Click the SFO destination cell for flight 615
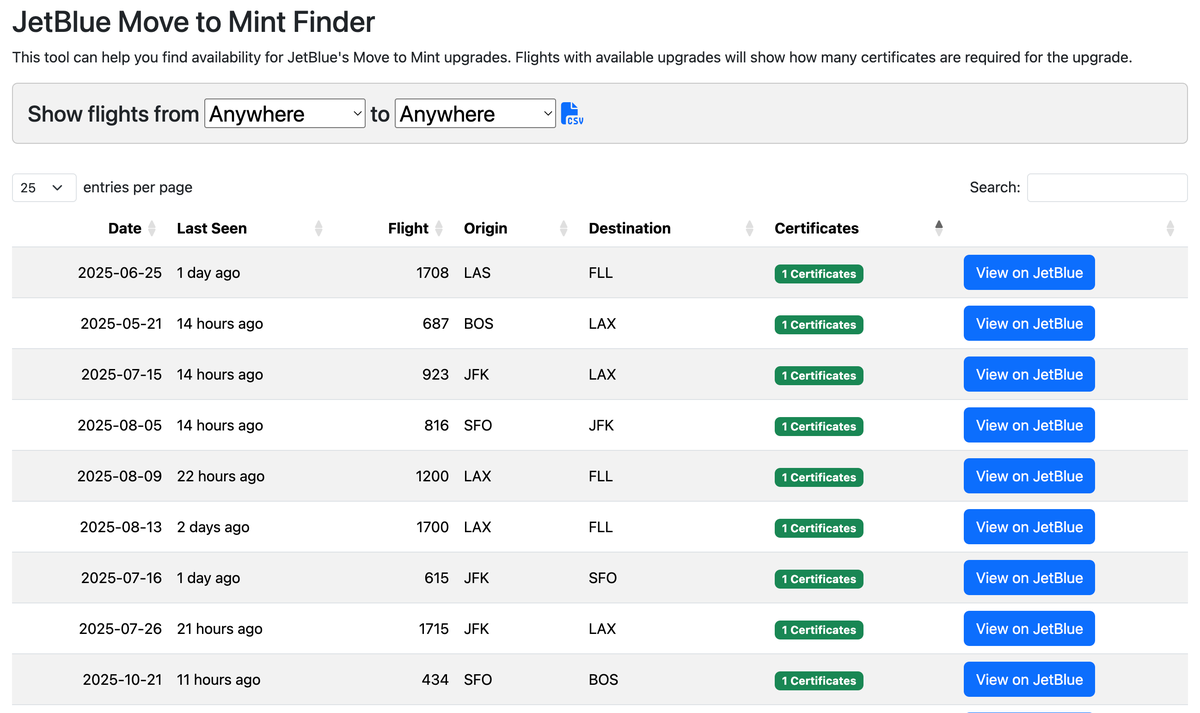This screenshot has height=713, width=1200. [x=603, y=578]
